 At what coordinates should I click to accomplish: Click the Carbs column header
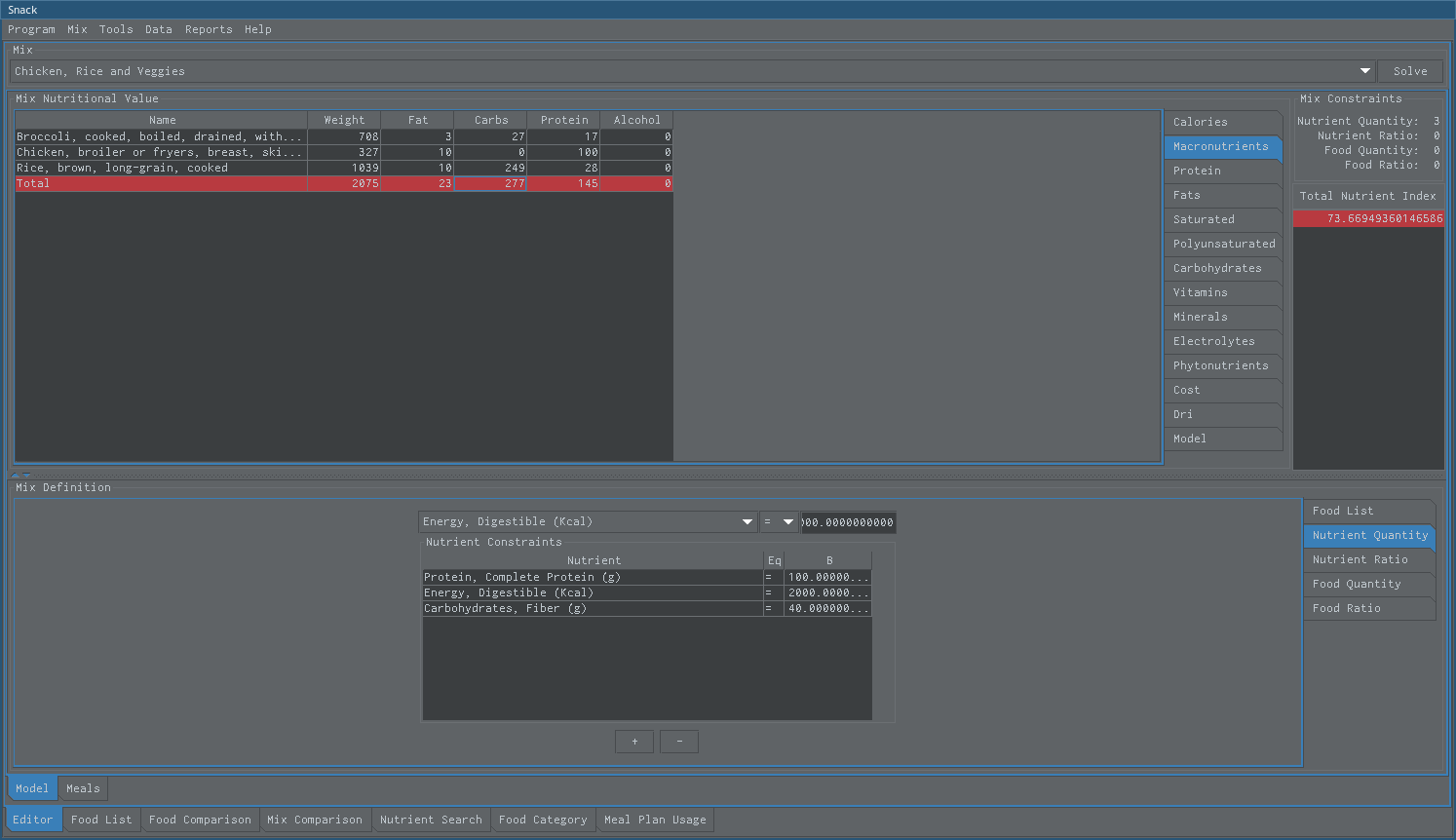click(490, 120)
